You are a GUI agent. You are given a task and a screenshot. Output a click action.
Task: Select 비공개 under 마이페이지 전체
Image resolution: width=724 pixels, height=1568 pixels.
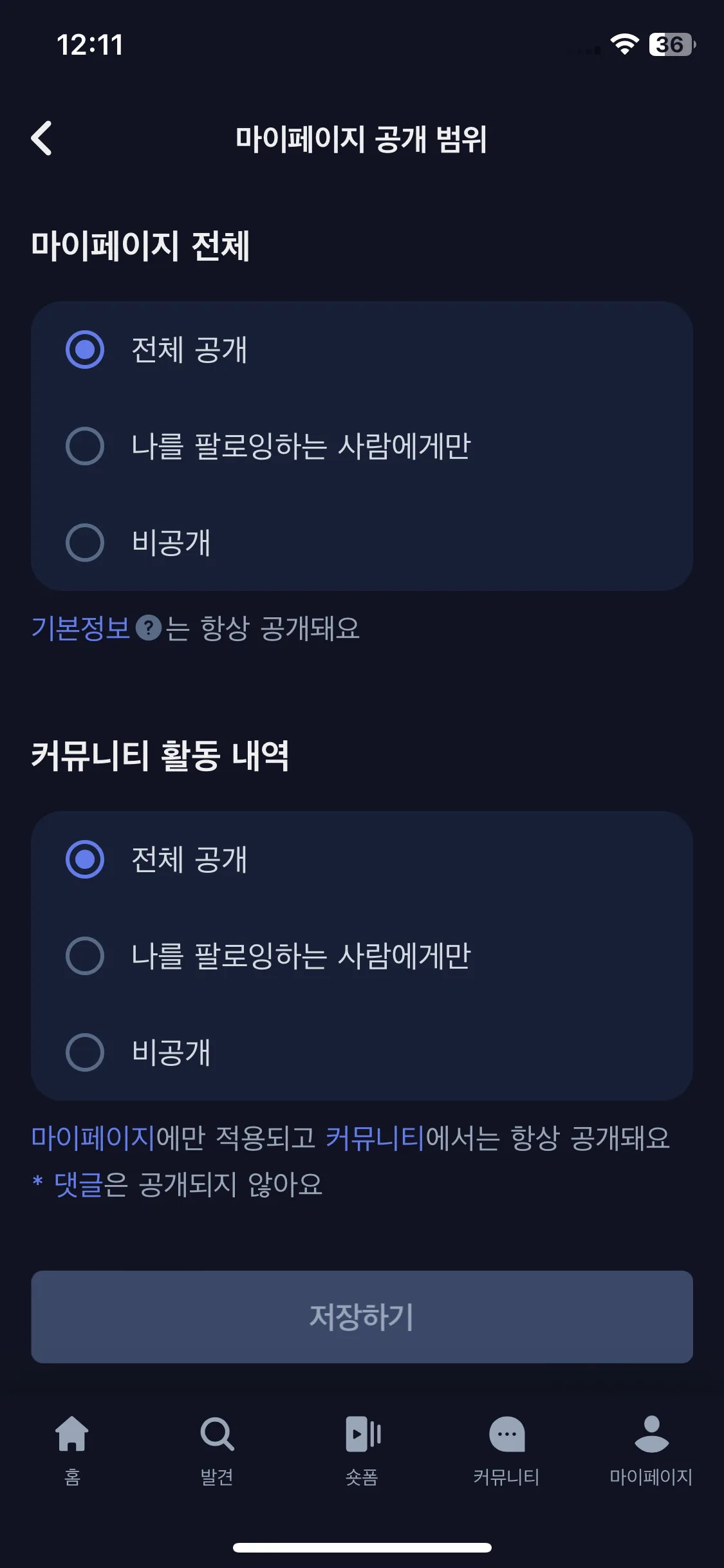click(362, 543)
